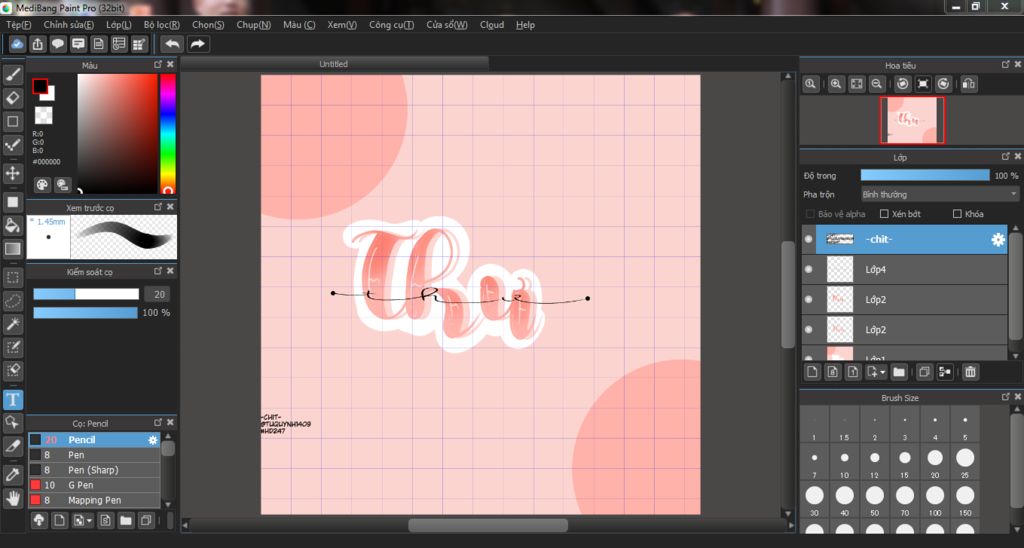1024x548 pixels.
Task: Pick the black foreground color swatch
Action: (x=40, y=86)
